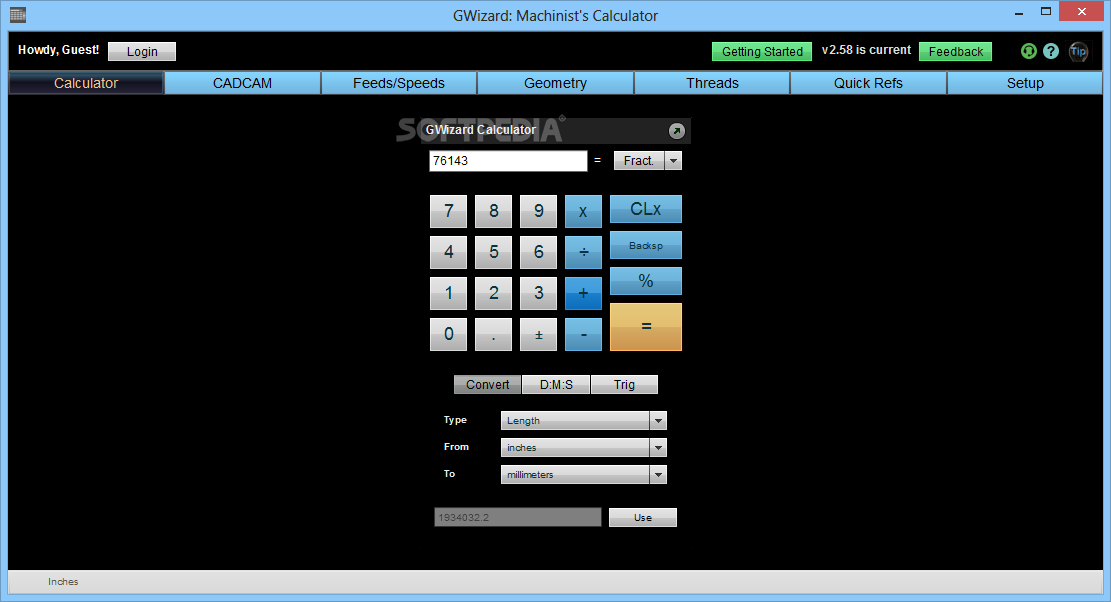Click the v2.58 is current text
Viewport: 1111px width, 602px height.
point(866,50)
